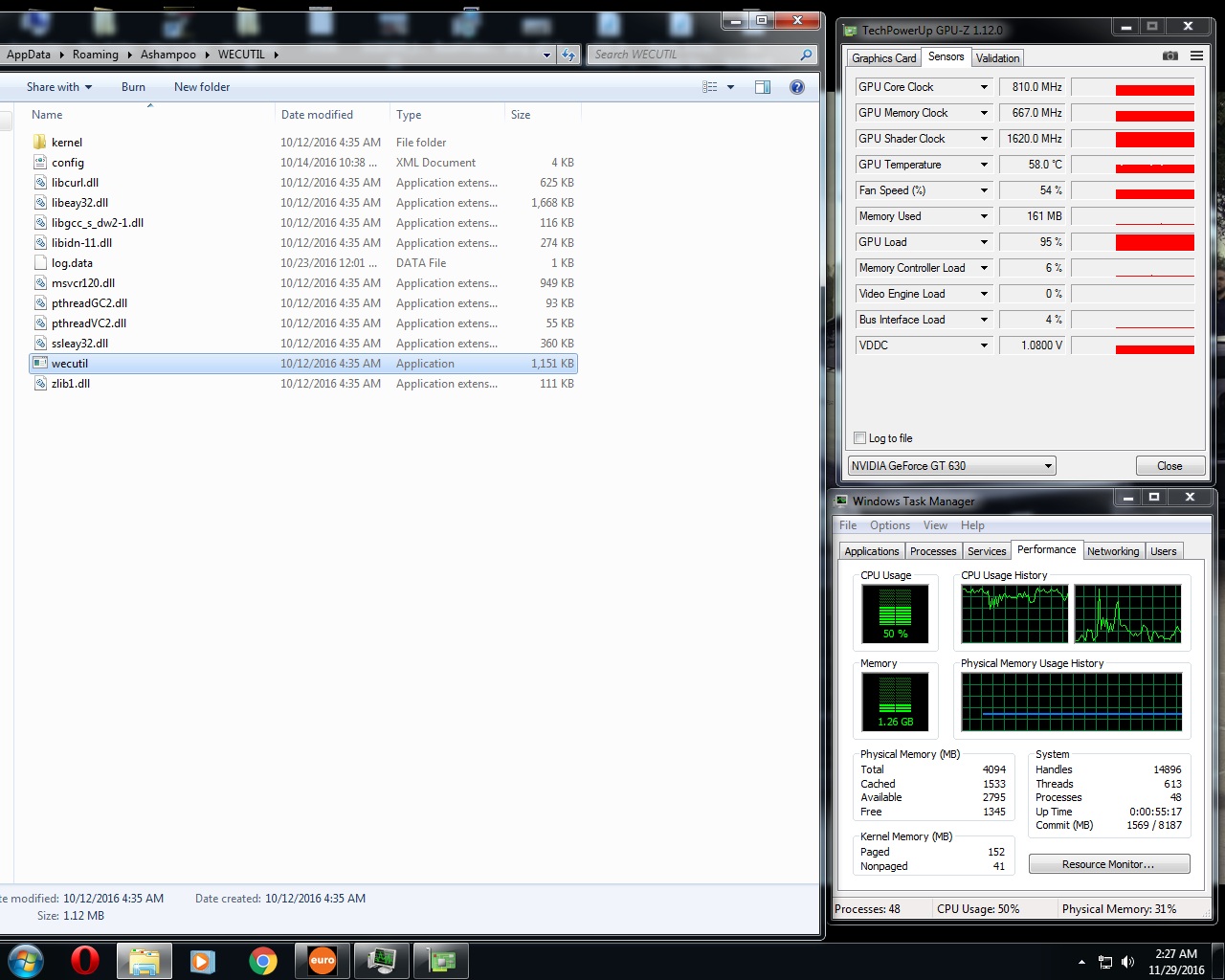Switch to Task Manager via taskbar icon
Screen dimensions: 1225x980
coord(382,961)
